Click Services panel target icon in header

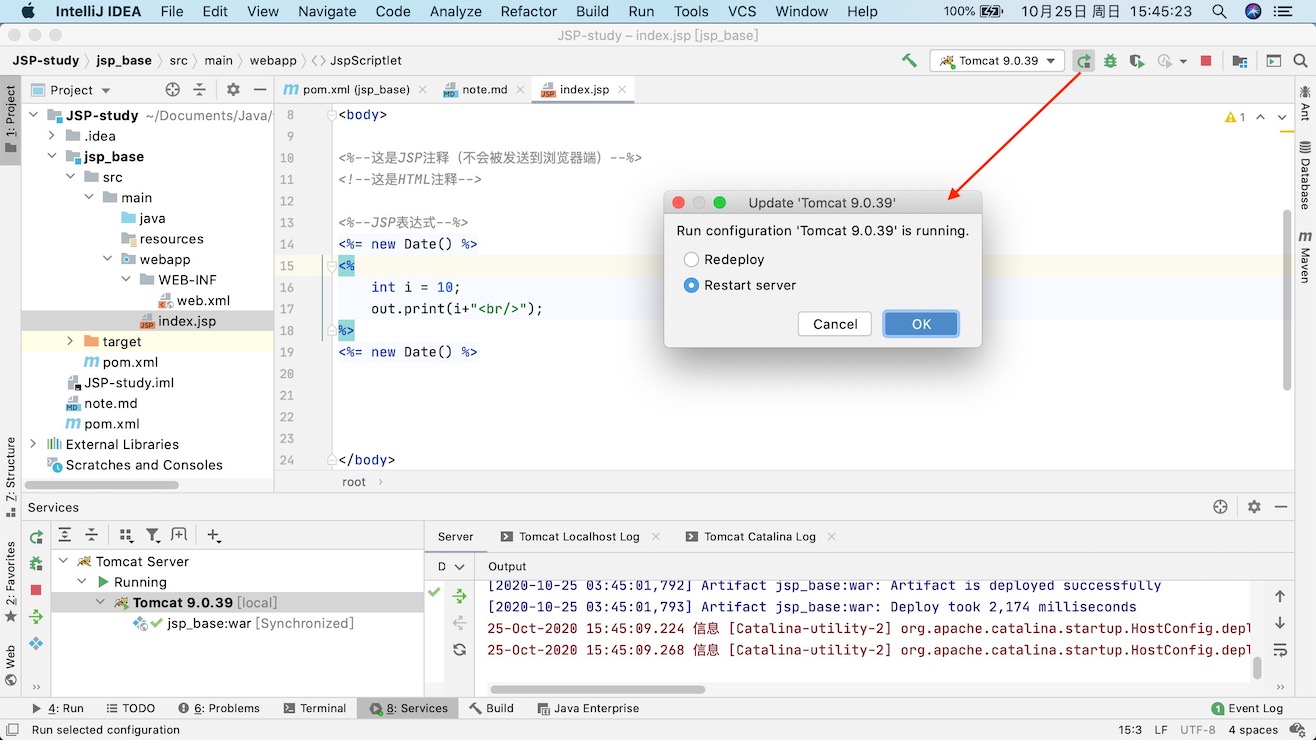point(1220,507)
